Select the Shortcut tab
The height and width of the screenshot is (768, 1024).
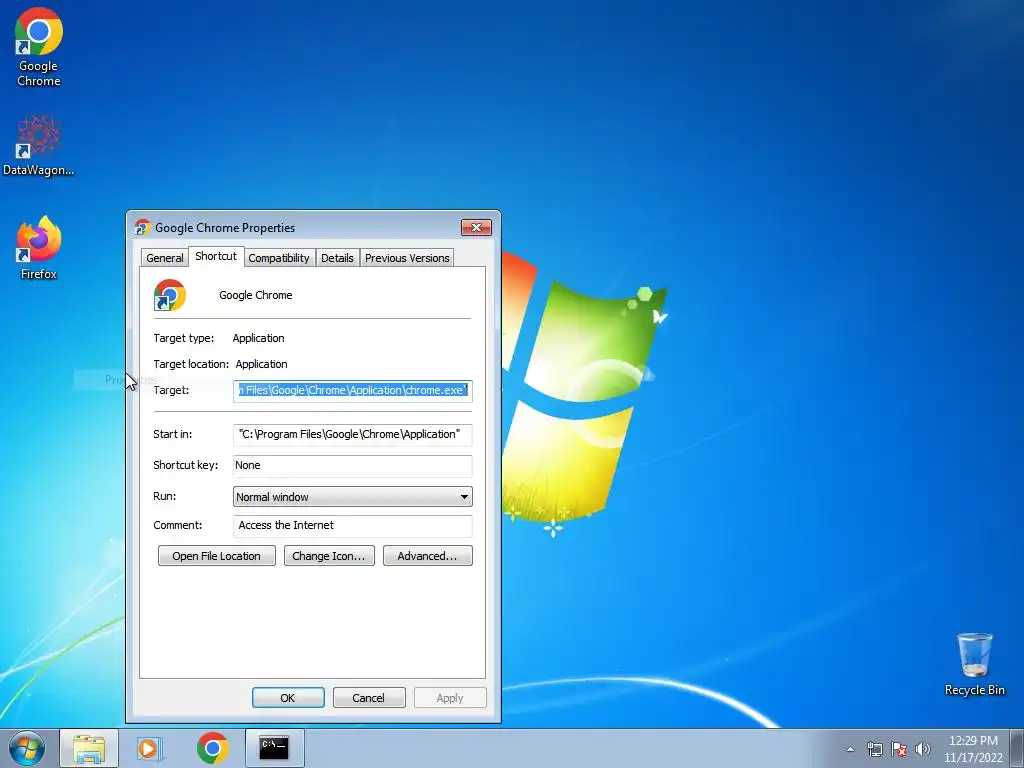[216, 256]
